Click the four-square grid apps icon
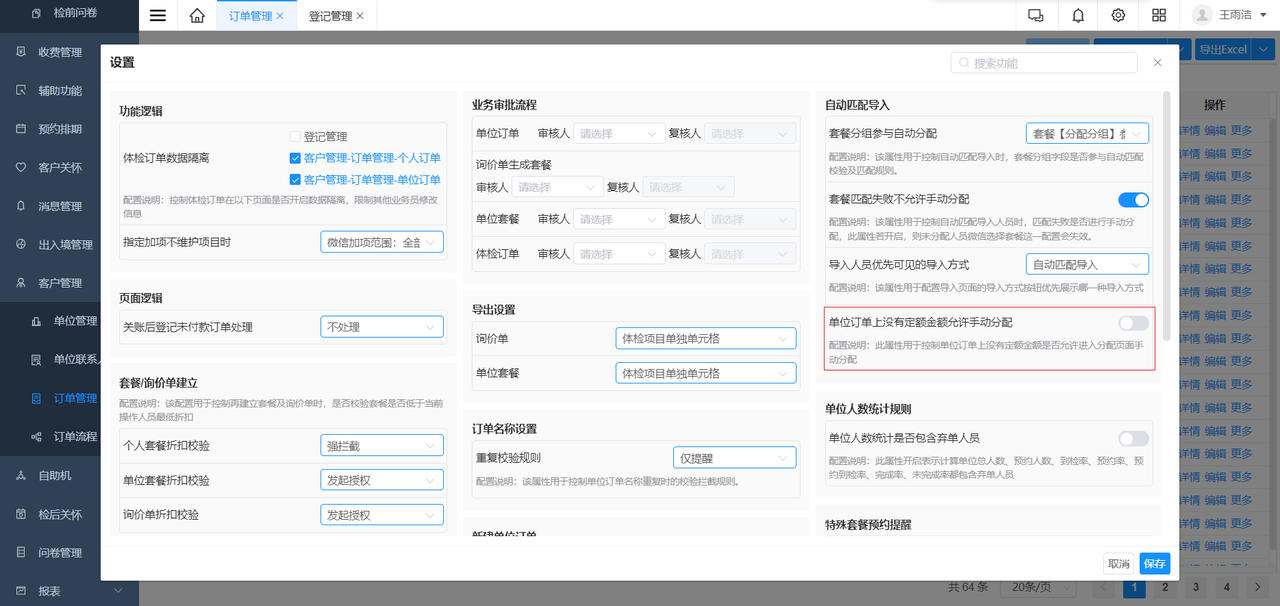Screen dimensions: 1280x606 pyautogui.click(x=1159, y=15)
